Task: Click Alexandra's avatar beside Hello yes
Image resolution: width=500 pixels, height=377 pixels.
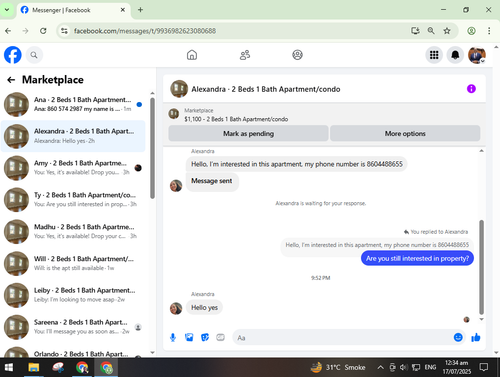Action: tap(176, 308)
